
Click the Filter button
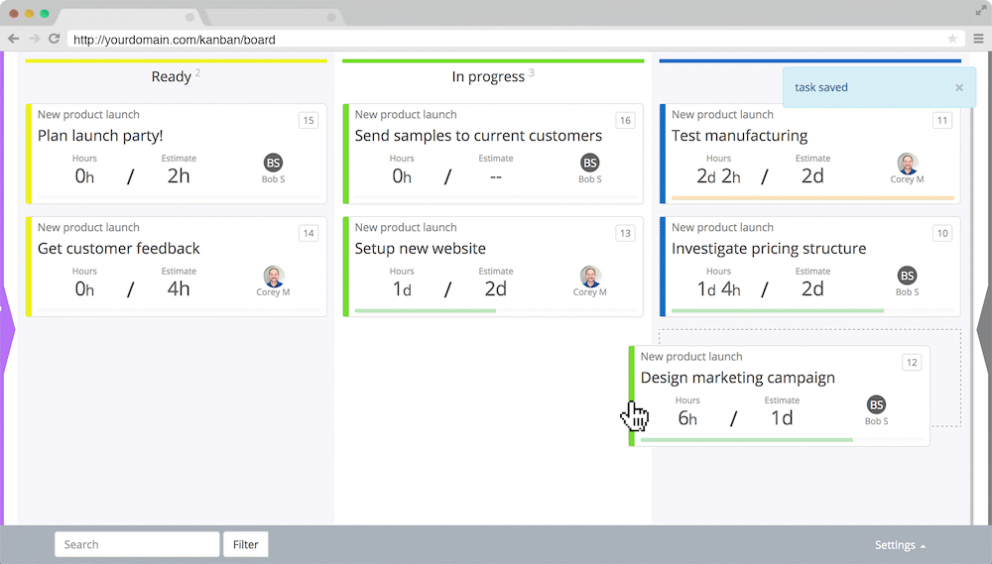click(x=245, y=544)
